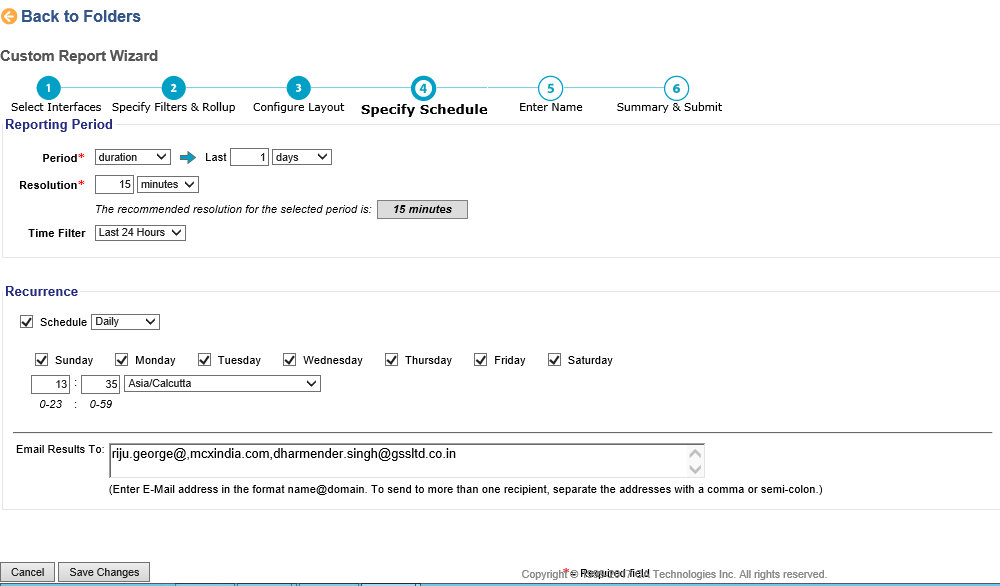The height and width of the screenshot is (586, 1000).
Task: Click inside the Email Results To field
Action: 400,460
